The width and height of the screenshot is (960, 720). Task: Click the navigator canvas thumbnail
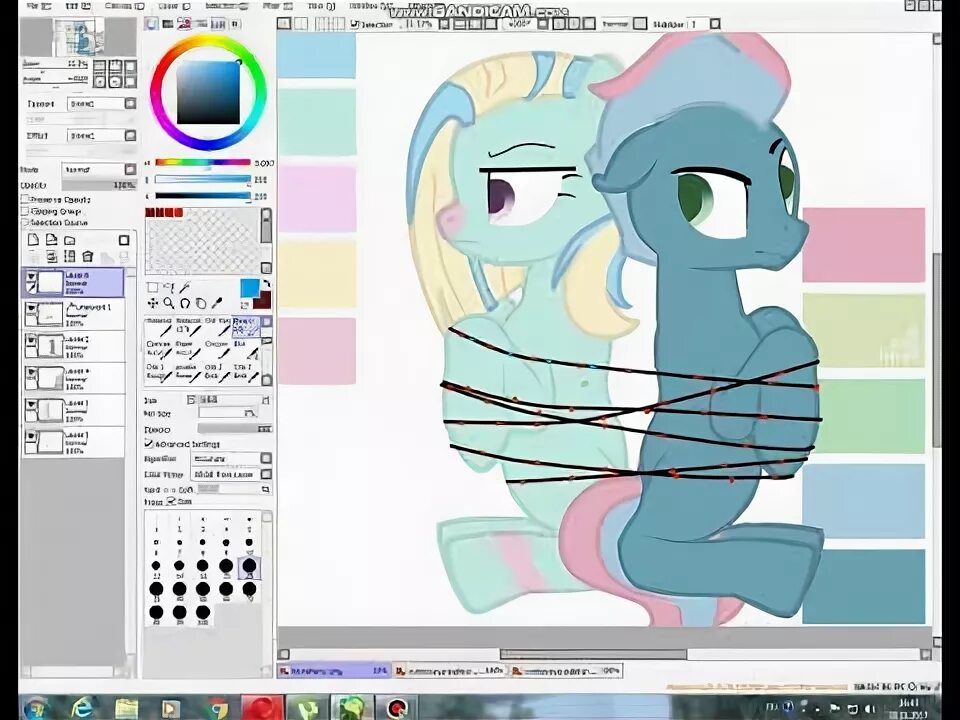coord(78,37)
